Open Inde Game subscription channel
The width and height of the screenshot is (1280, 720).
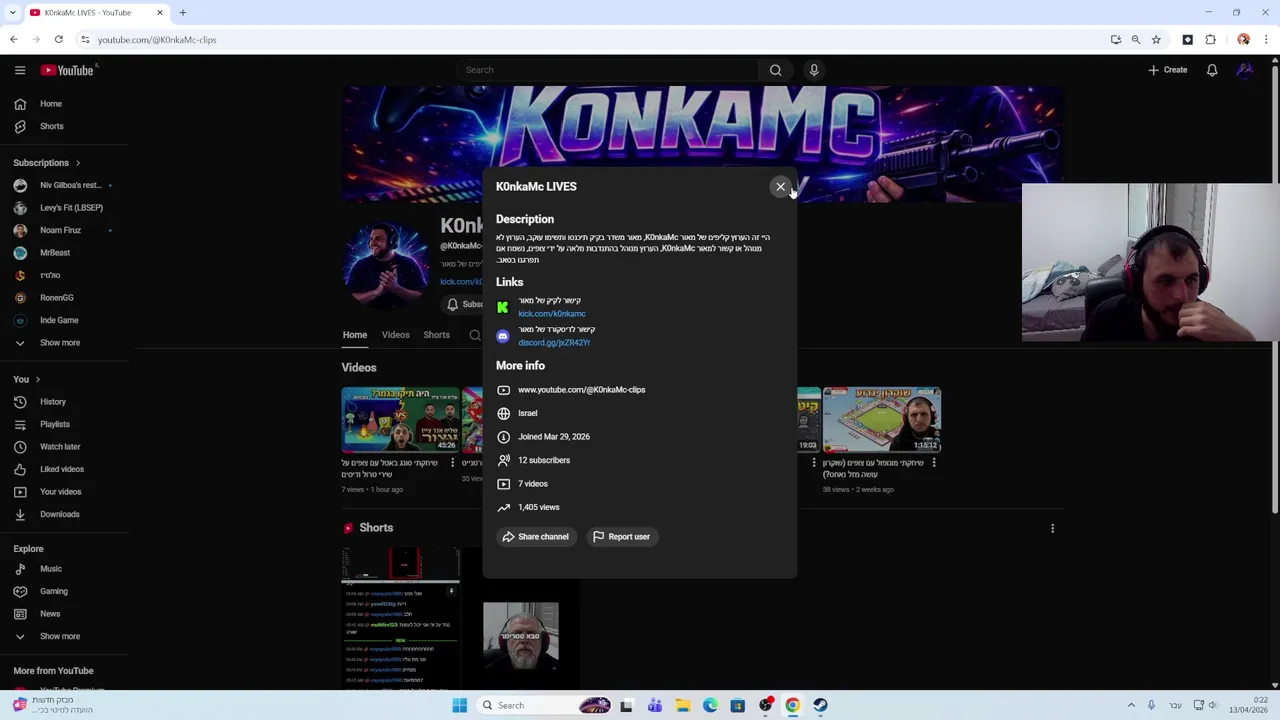(64, 320)
